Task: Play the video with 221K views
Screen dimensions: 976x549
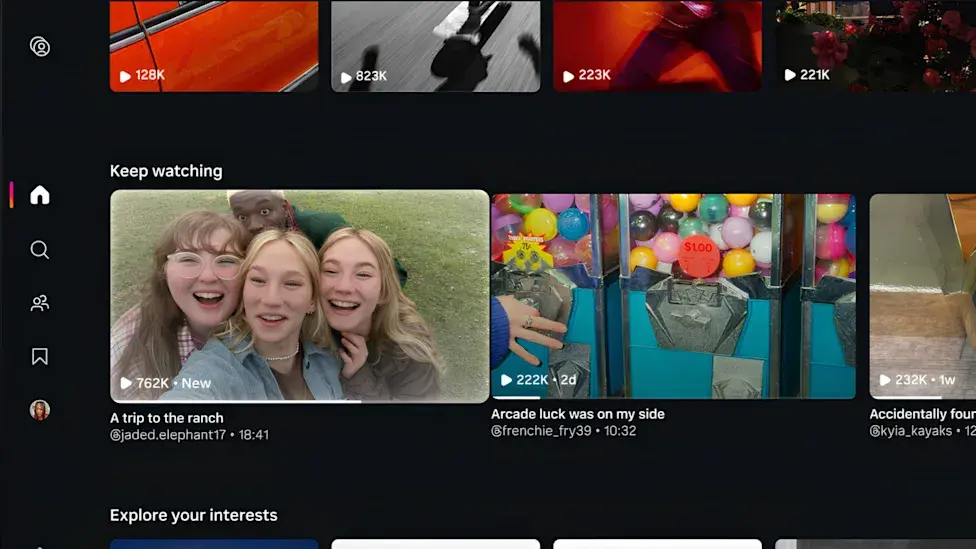Action: click(875, 46)
